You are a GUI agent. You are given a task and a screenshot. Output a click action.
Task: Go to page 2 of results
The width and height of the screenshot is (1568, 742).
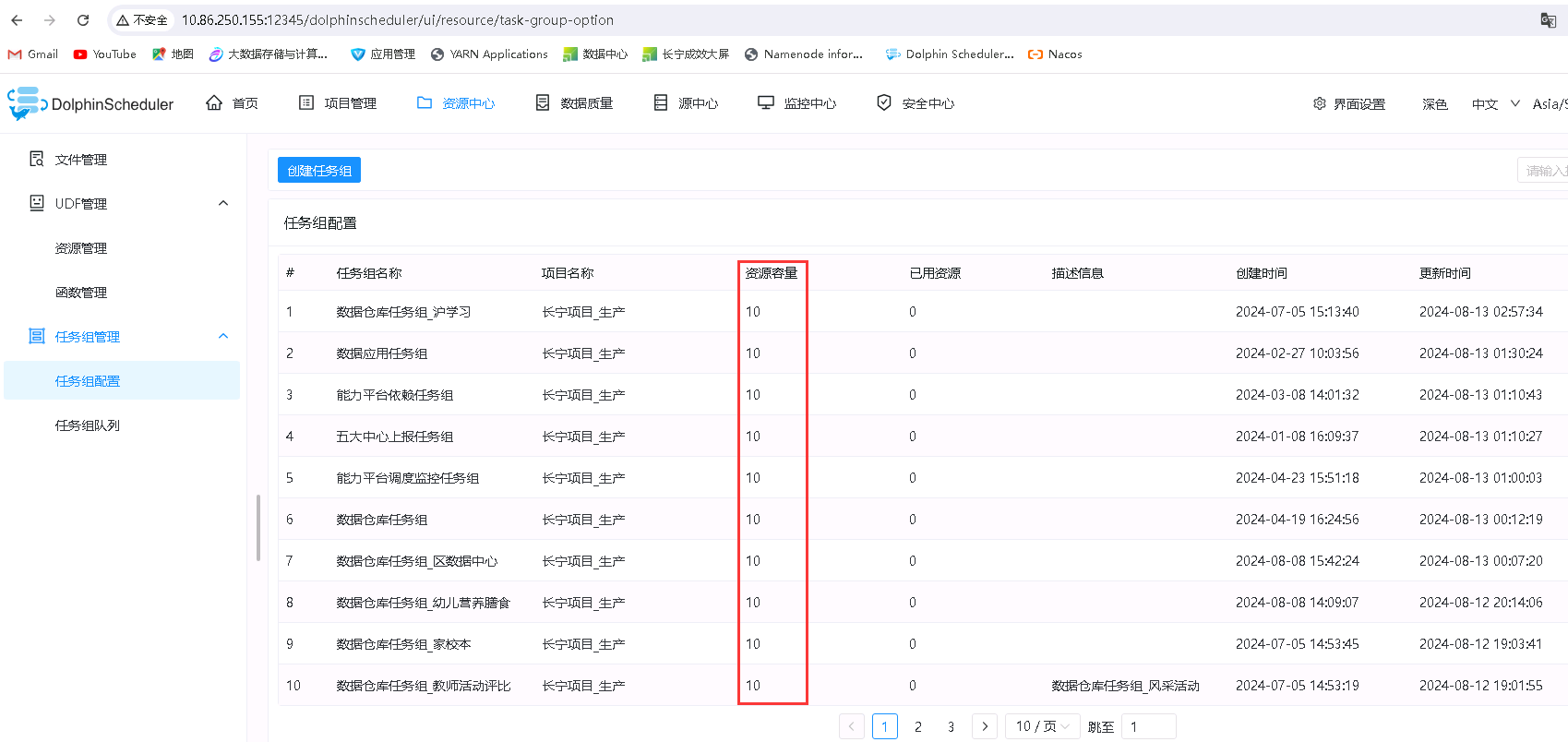pos(918,726)
